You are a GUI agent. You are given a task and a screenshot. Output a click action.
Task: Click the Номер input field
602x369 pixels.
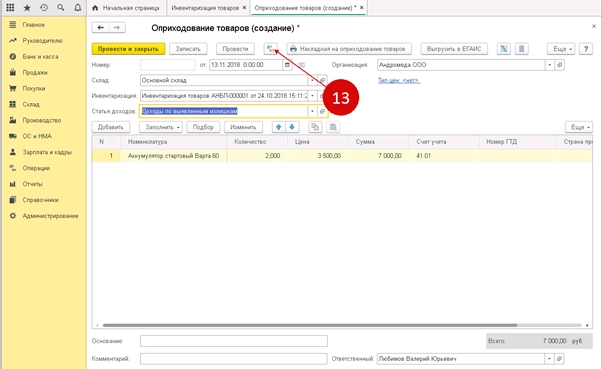(x=168, y=65)
